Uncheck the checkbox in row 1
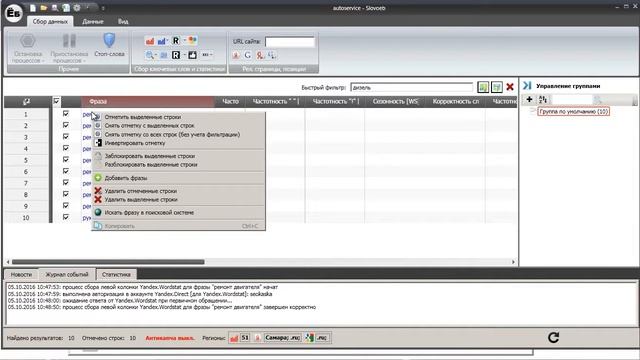This screenshot has width=640, height=360. [66, 113]
